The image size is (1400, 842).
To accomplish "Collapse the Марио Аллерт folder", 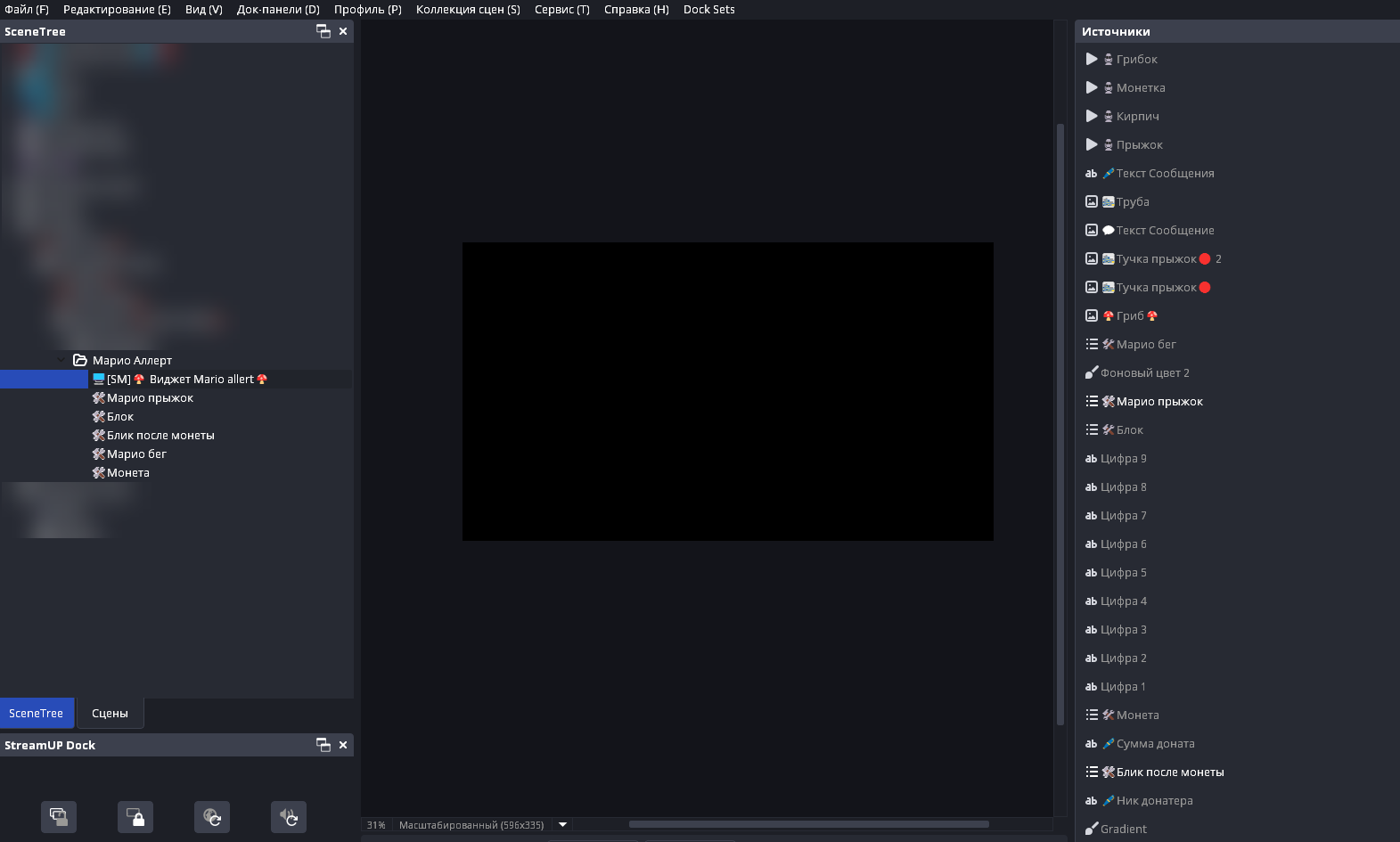I will point(61,360).
